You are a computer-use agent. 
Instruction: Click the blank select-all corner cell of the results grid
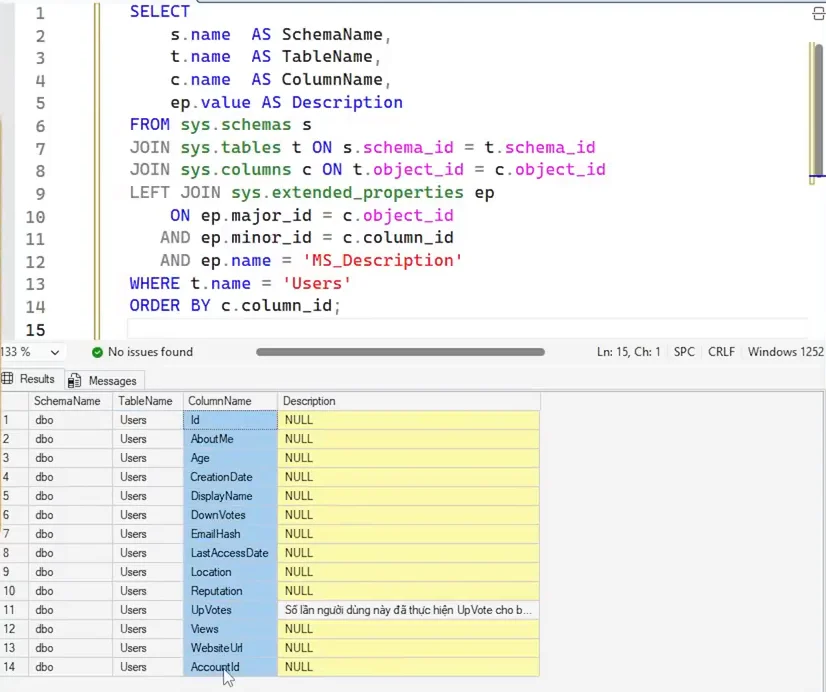pyautogui.click(x=14, y=401)
